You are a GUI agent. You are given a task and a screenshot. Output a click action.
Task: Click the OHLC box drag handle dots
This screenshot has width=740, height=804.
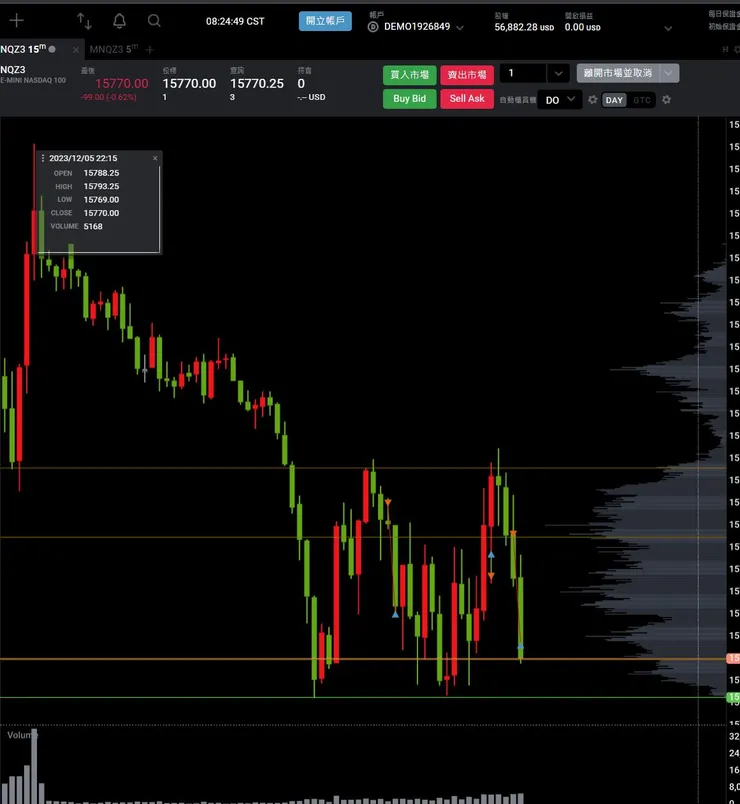pyautogui.click(x=43, y=158)
